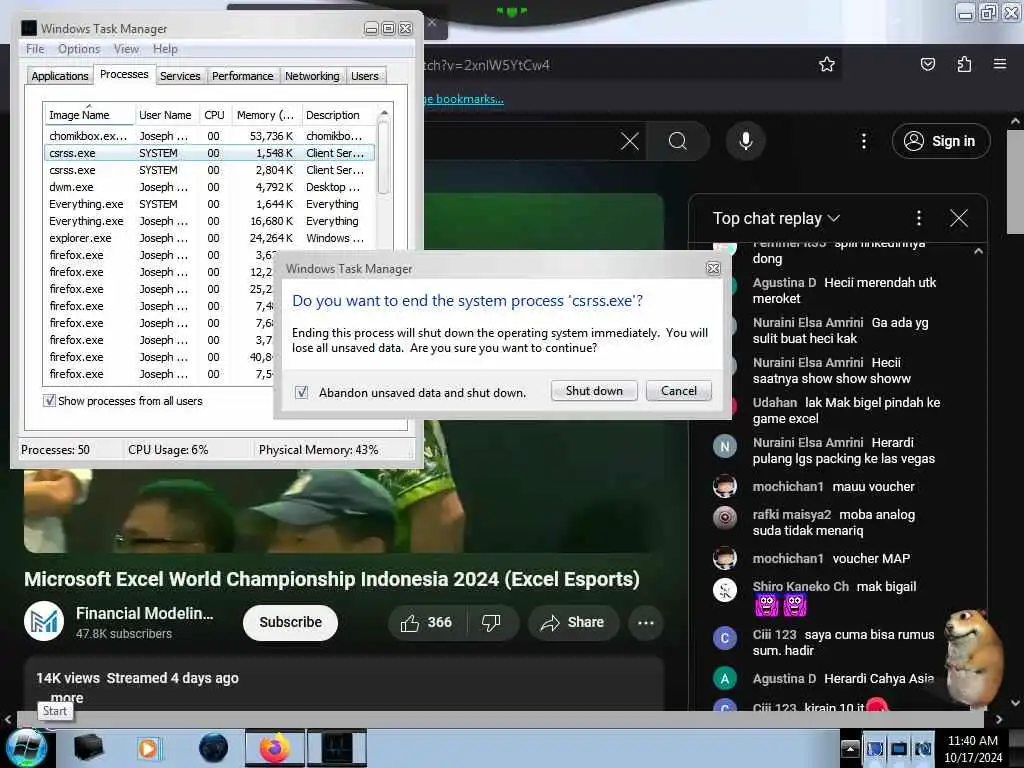Image resolution: width=1024 pixels, height=768 pixels.
Task: Open the View menu in Task Manager
Action: (x=126, y=49)
